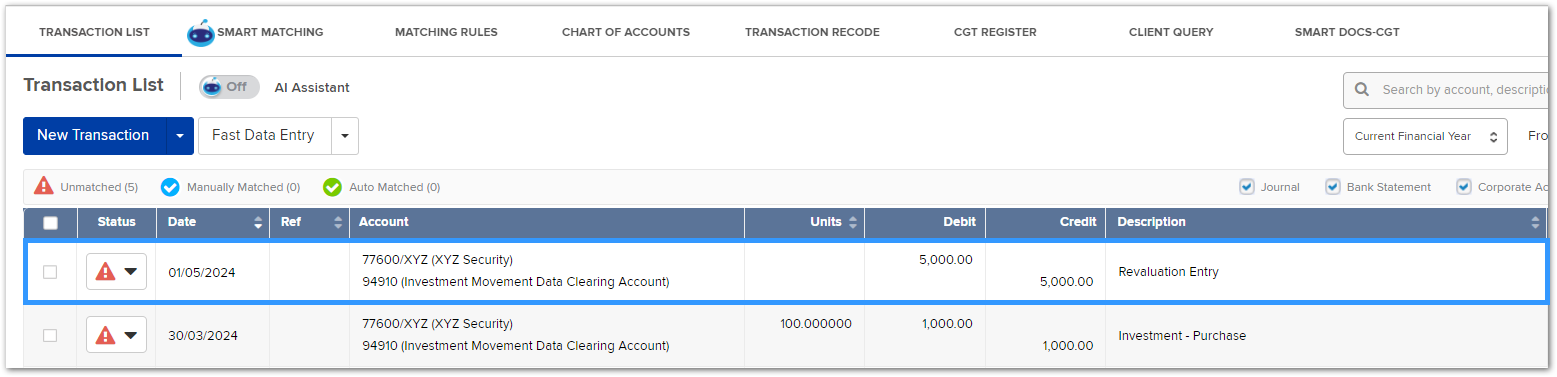Click the Auto Matched green check icon
The image size is (1557, 377).
coord(333,187)
